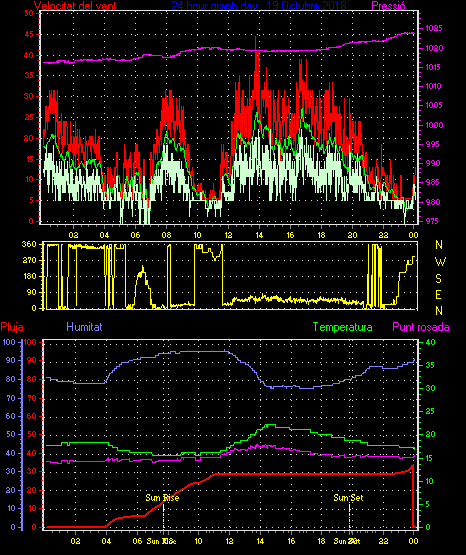Click the "Pluja" legend label
466x555 pixels.
tap(12, 327)
